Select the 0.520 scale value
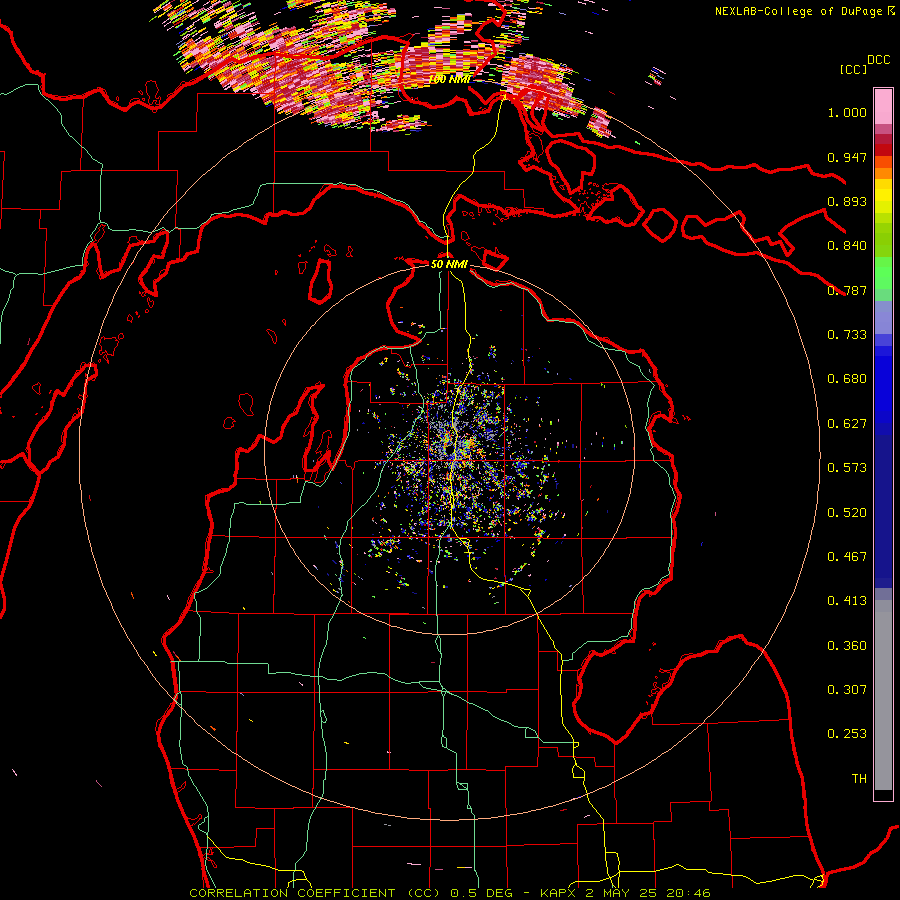 click(847, 513)
